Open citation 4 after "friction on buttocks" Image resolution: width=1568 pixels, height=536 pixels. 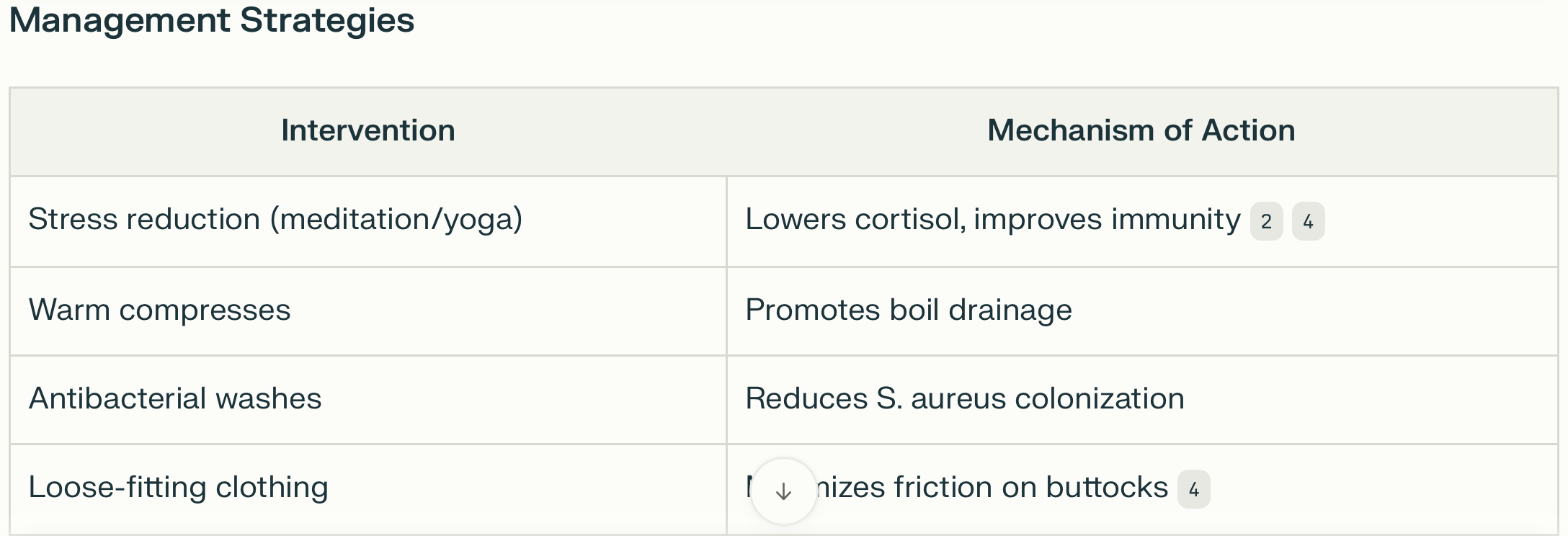pyautogui.click(x=1193, y=489)
